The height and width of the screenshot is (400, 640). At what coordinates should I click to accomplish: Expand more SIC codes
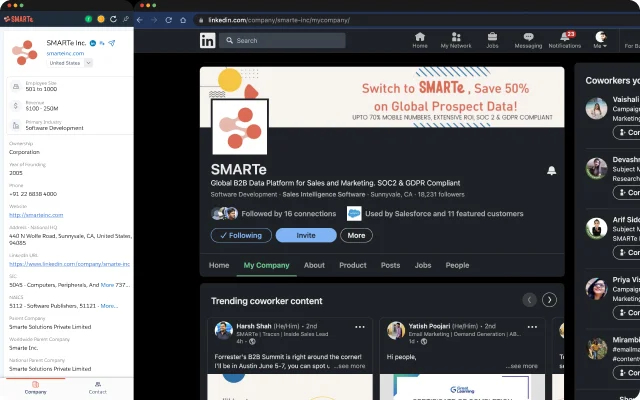(107, 285)
